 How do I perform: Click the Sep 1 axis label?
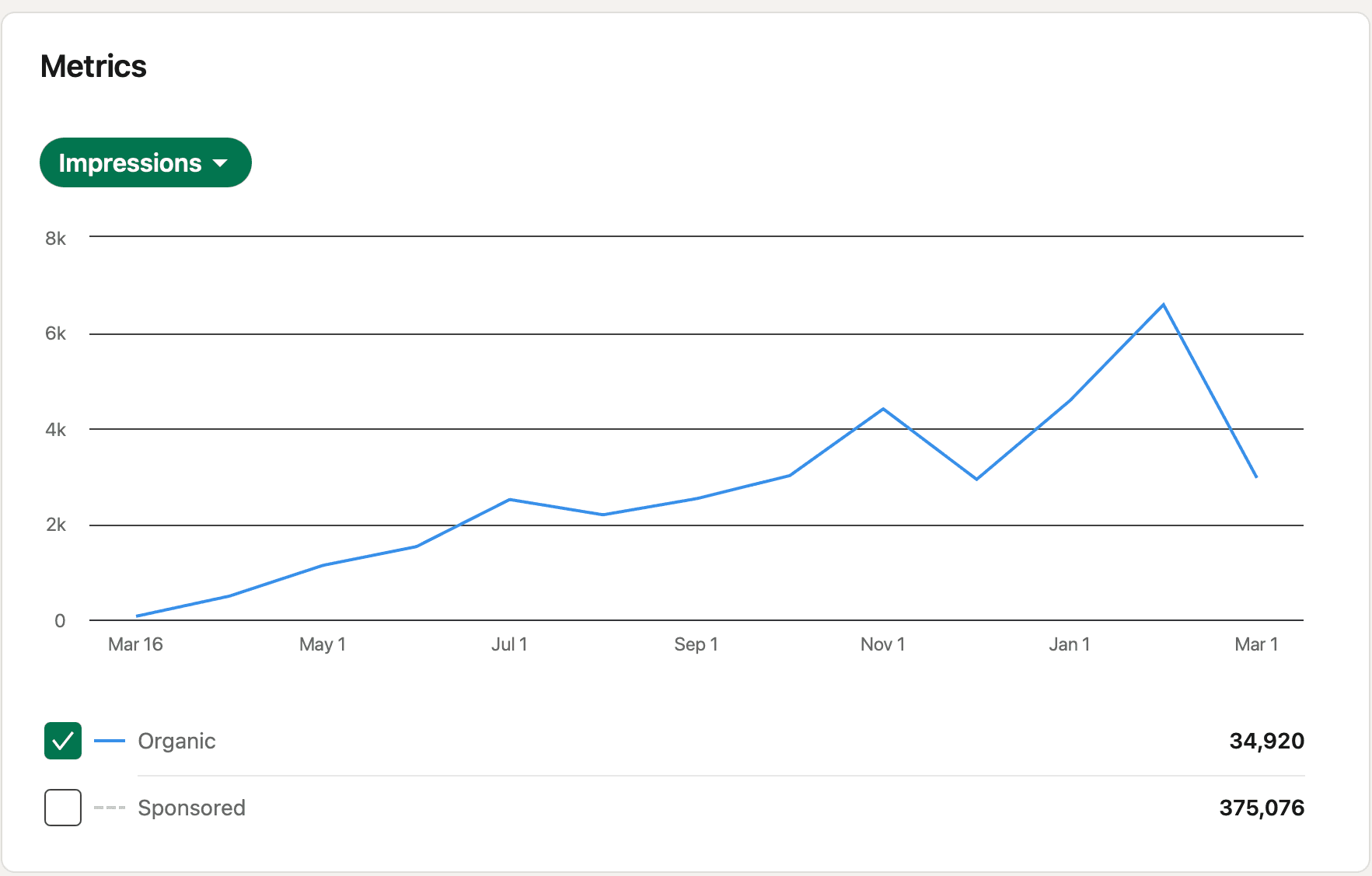click(696, 644)
